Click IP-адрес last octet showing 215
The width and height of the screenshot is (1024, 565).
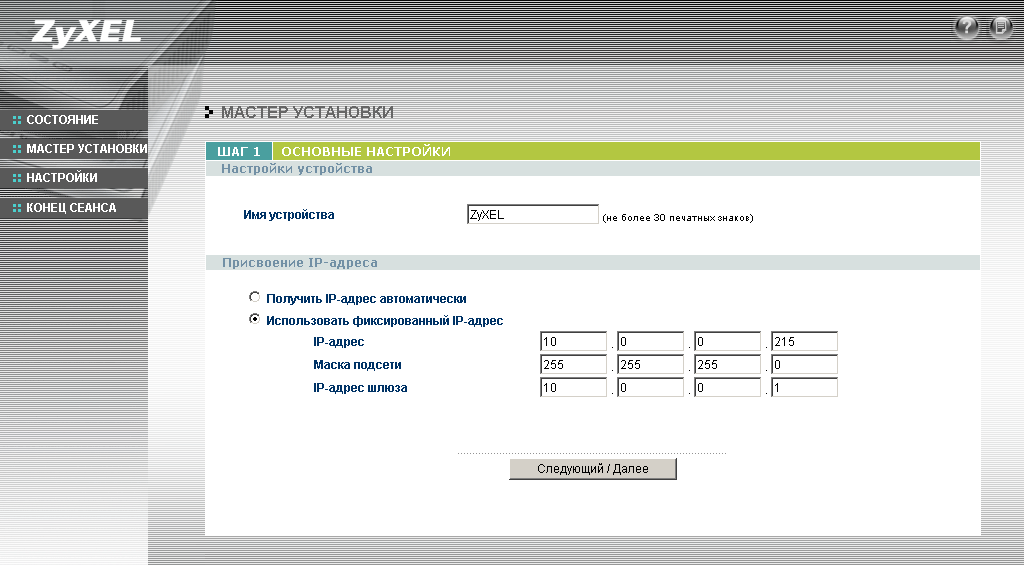[804, 341]
